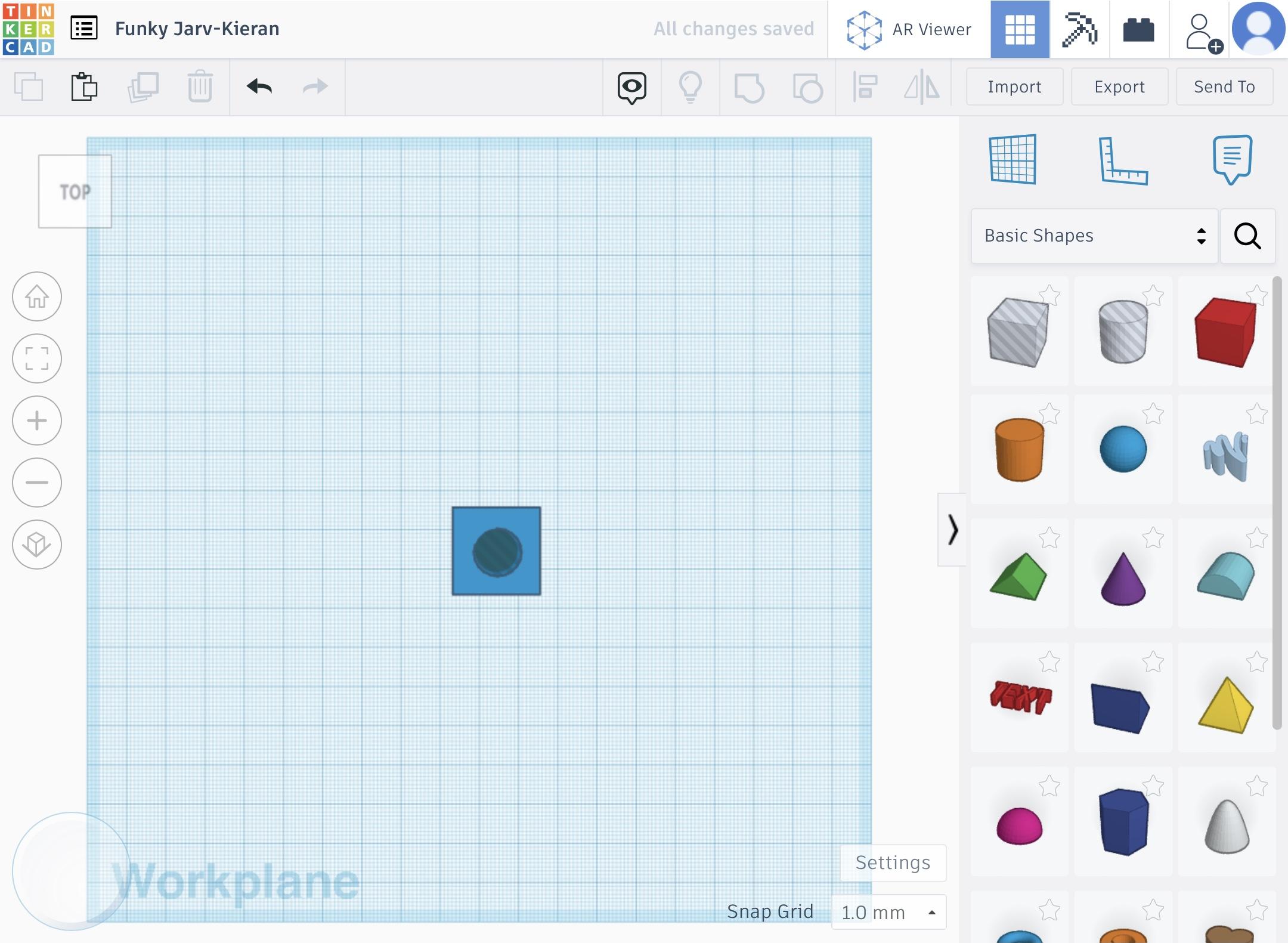Select the blue Sphere shape

coord(1123,449)
